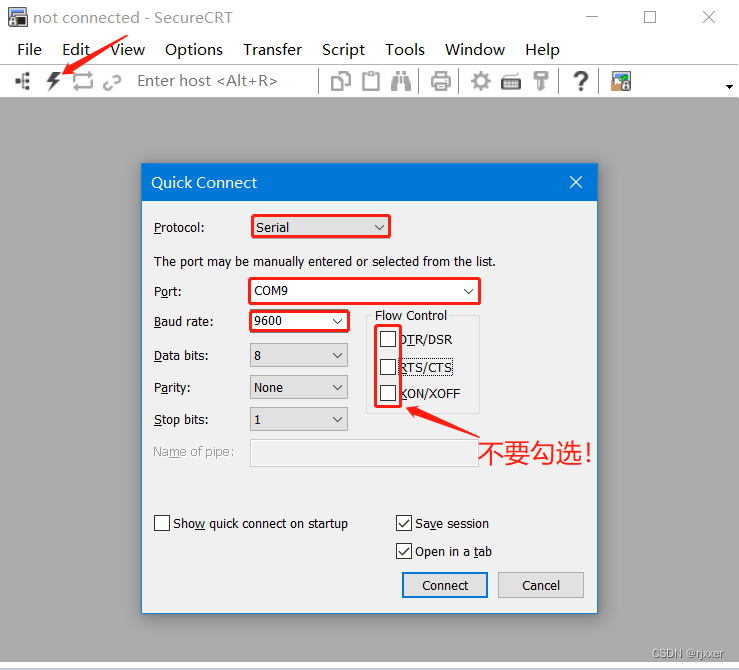Viewport: 739px width, 670px height.
Task: Open the Tools menu
Action: point(405,49)
